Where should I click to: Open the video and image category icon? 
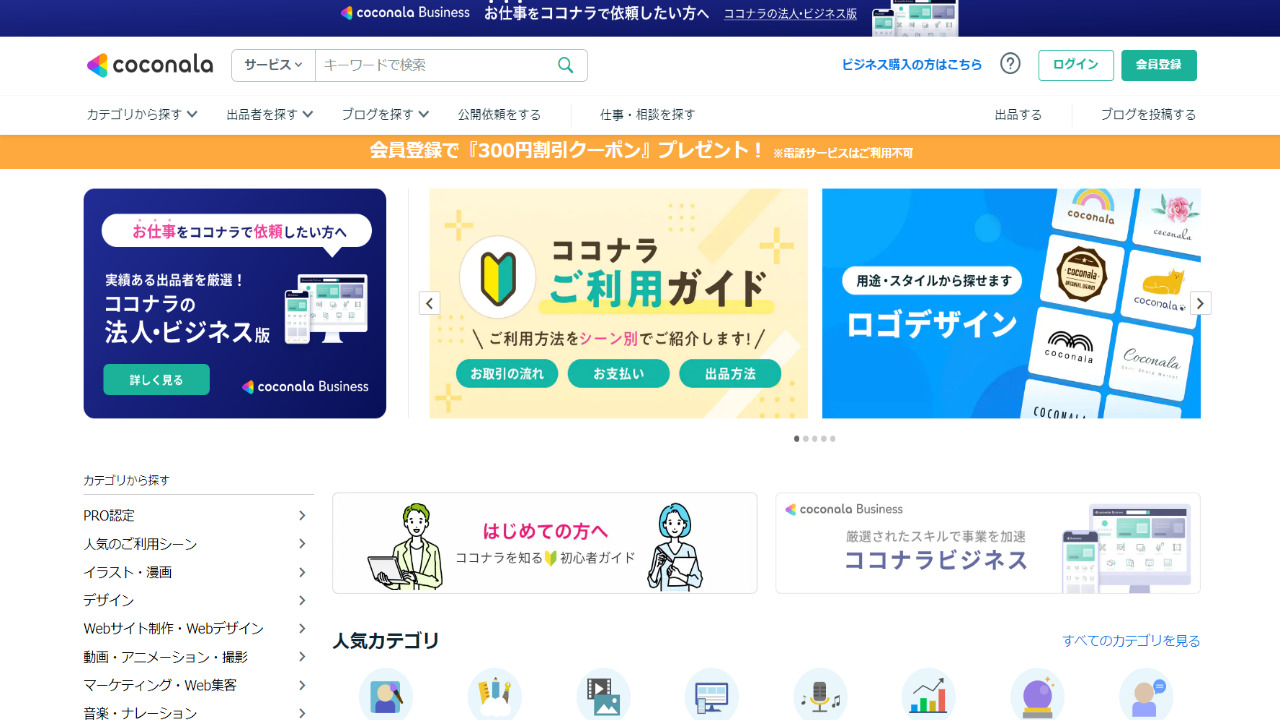[x=604, y=694]
